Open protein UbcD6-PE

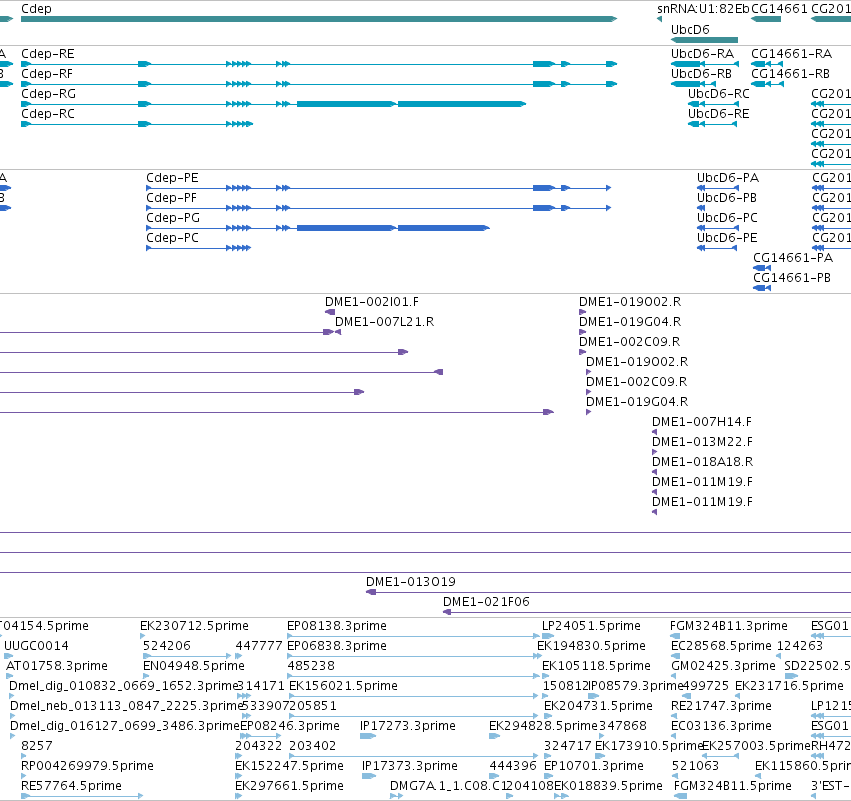727,238
